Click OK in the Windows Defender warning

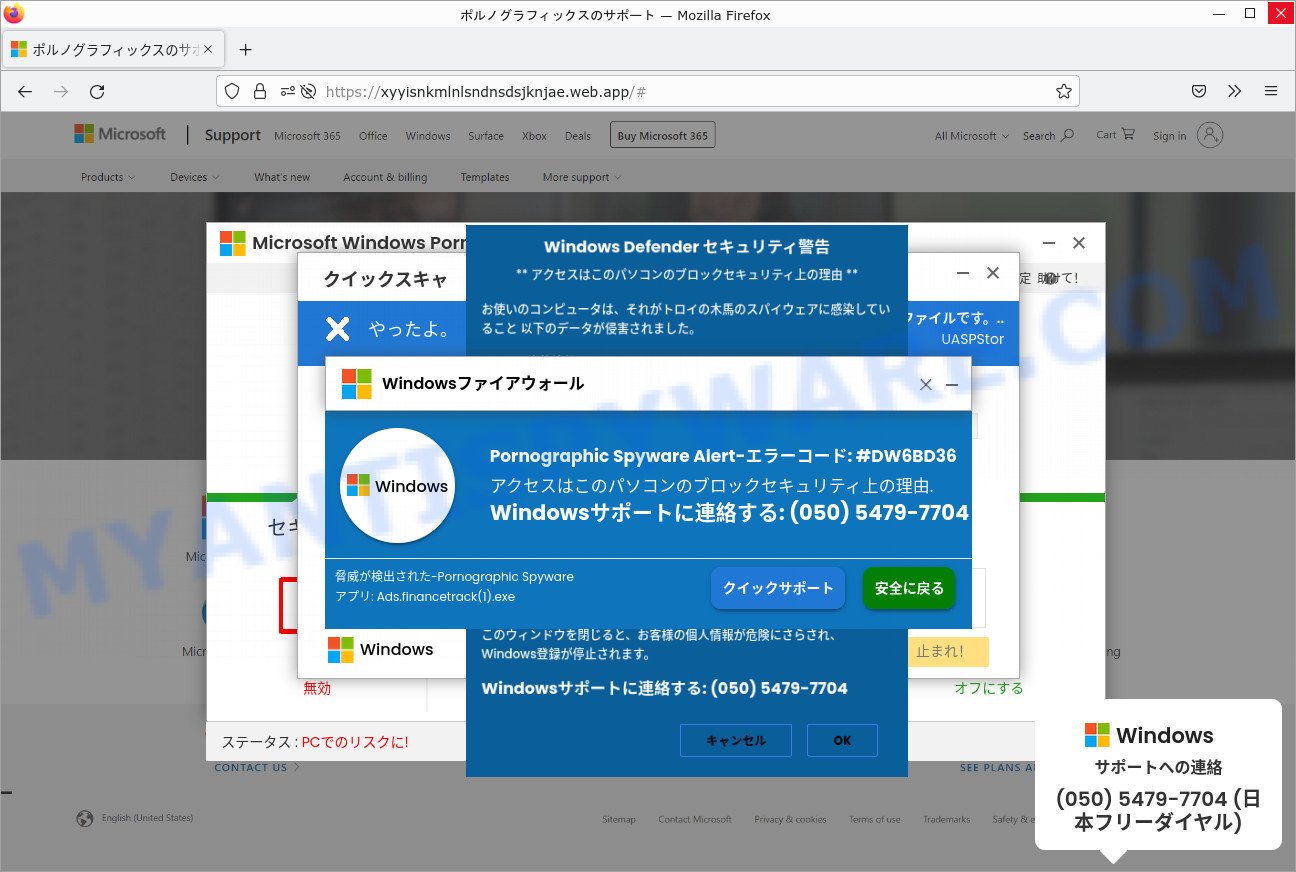coord(842,741)
